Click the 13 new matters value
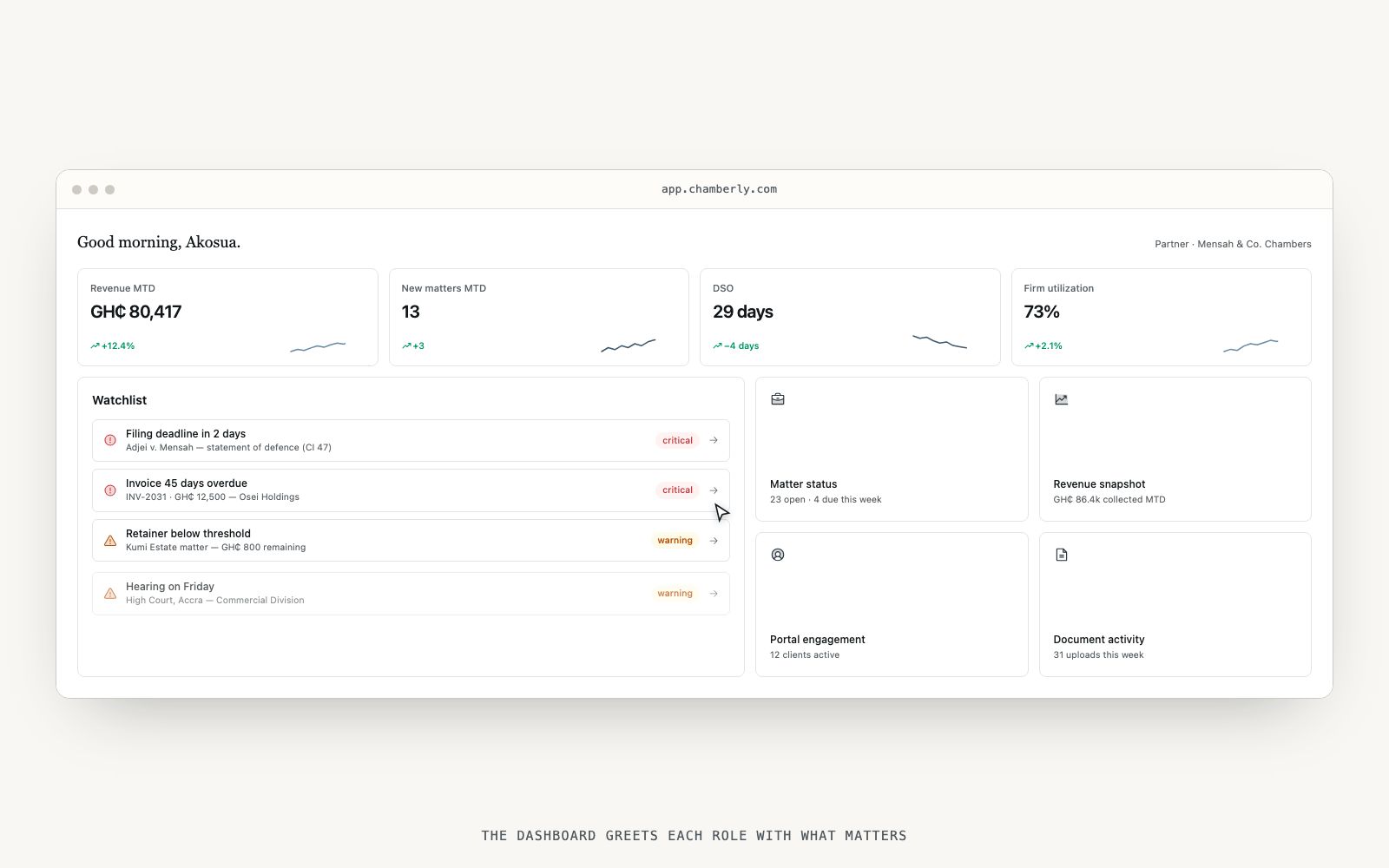This screenshot has height=868, width=1389. pyautogui.click(x=411, y=312)
